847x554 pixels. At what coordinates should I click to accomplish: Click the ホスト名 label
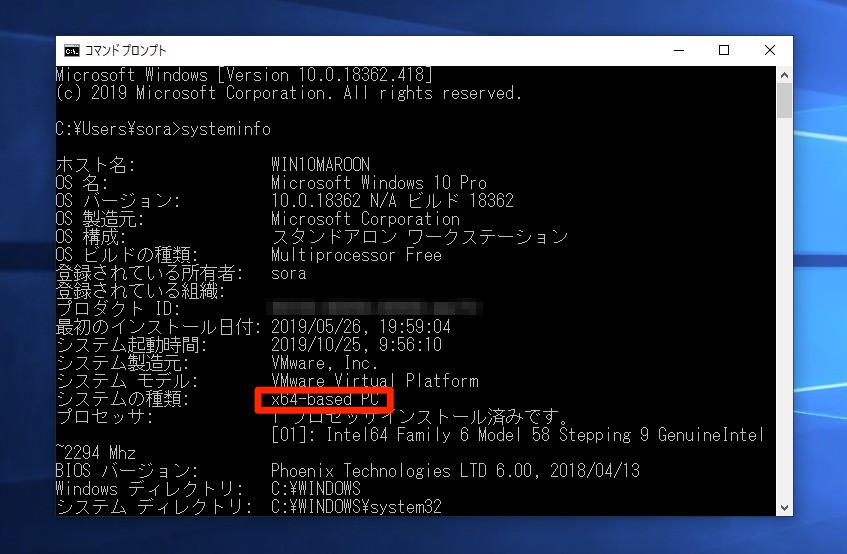[96, 164]
